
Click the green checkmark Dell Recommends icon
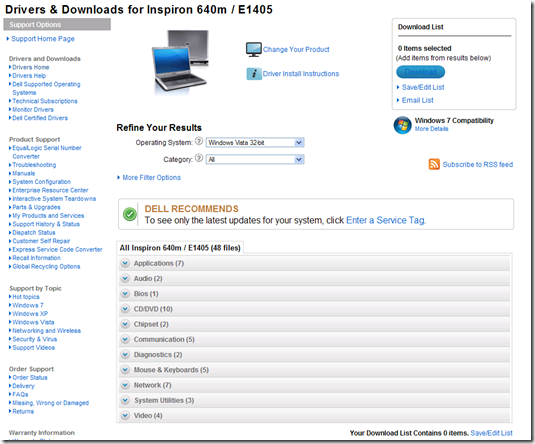pos(130,214)
